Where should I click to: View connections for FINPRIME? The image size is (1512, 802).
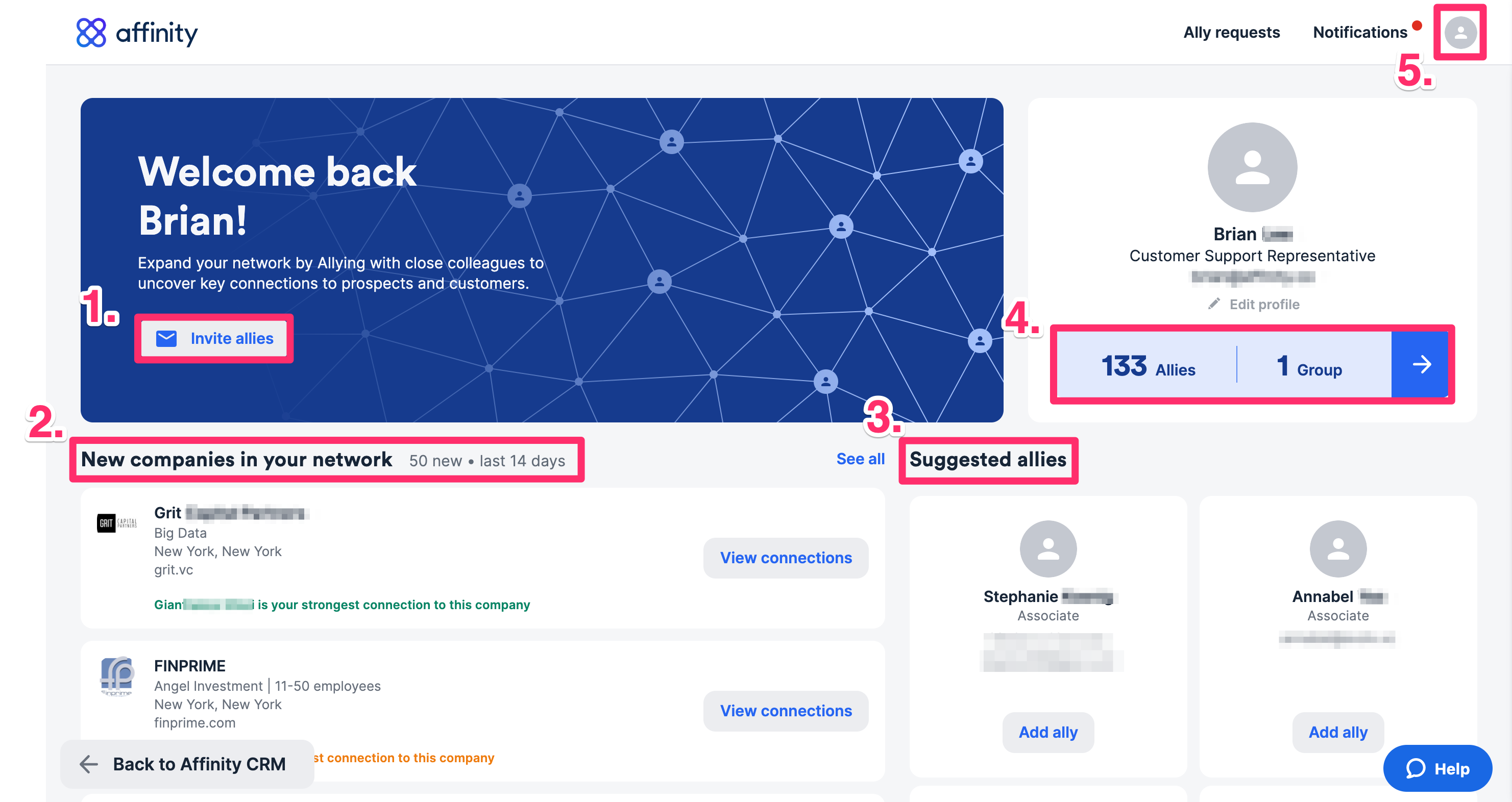pos(785,711)
